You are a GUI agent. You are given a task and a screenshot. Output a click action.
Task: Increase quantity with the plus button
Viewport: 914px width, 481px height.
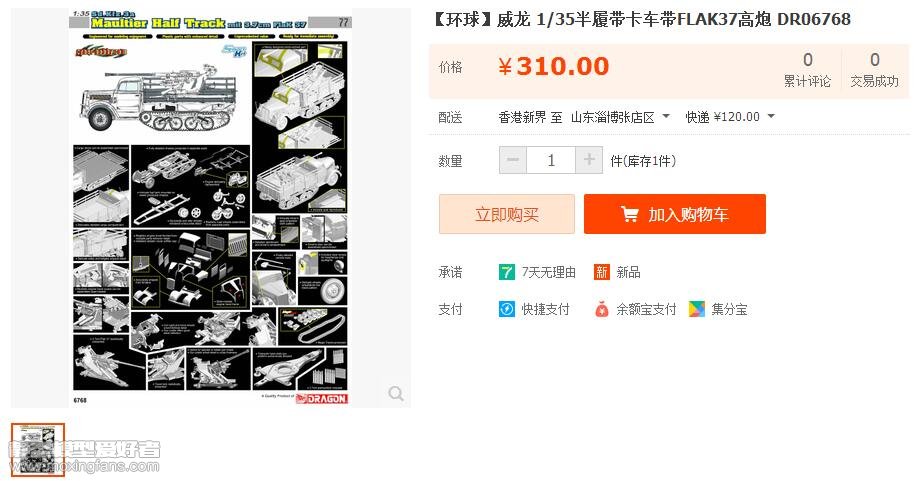coord(589,160)
